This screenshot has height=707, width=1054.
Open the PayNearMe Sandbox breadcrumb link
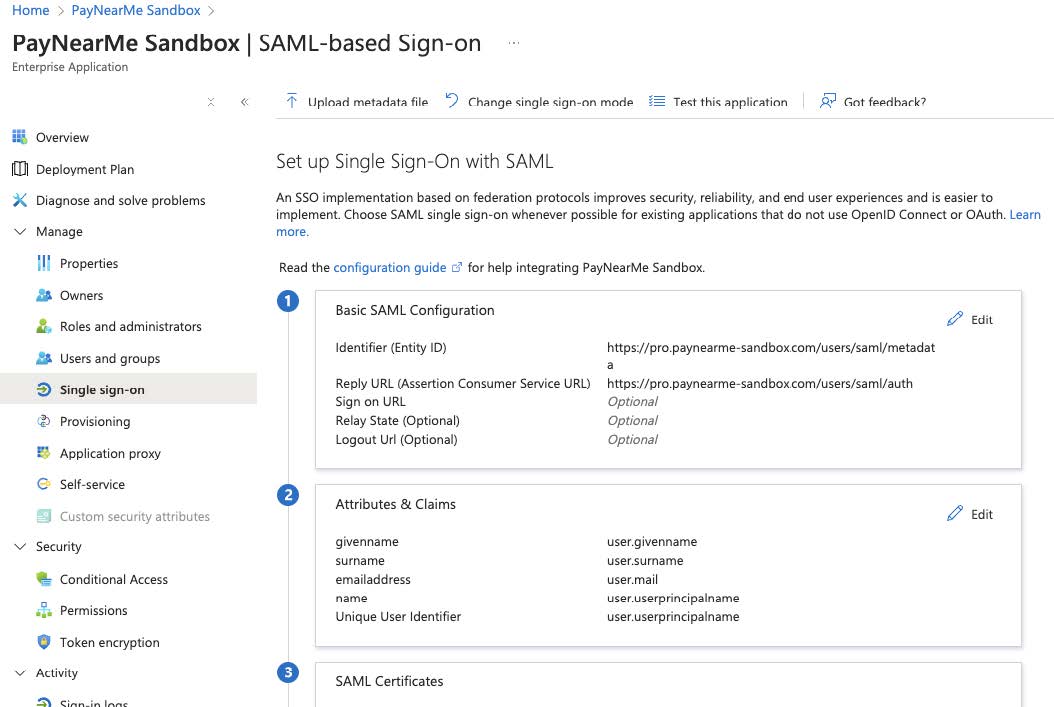[x=136, y=10]
